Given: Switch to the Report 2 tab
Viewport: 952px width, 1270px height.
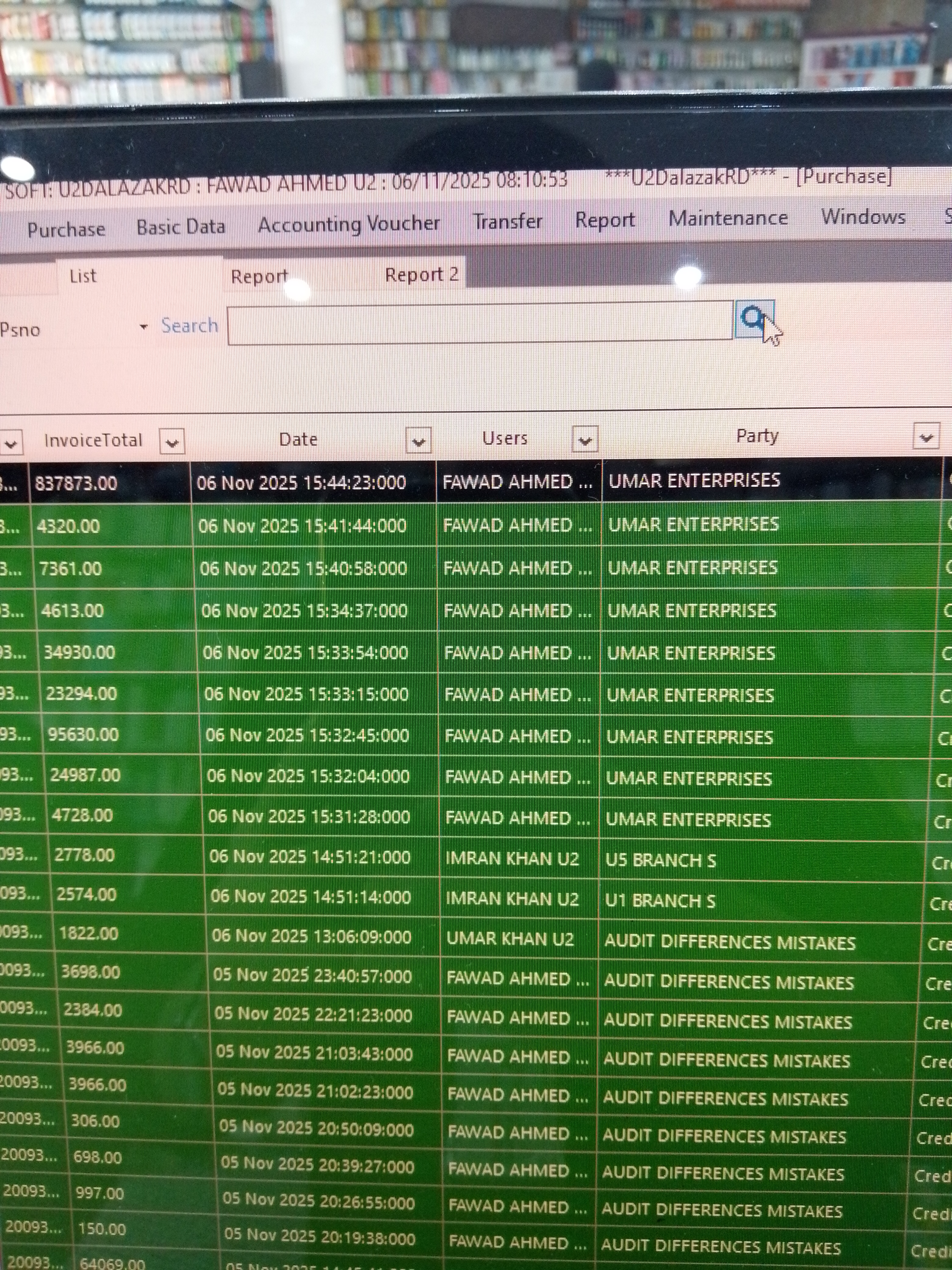Looking at the screenshot, I should pos(421,275).
